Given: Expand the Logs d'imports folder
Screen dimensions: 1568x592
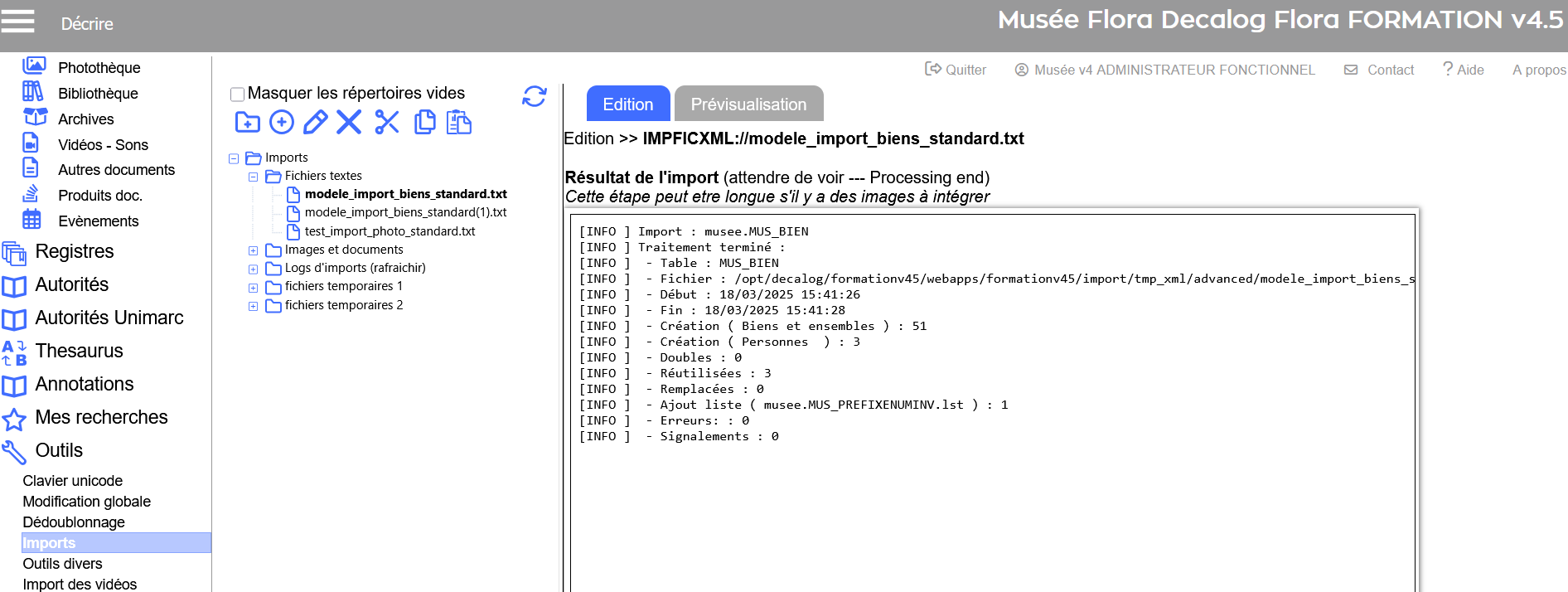Looking at the screenshot, I should (x=254, y=269).
